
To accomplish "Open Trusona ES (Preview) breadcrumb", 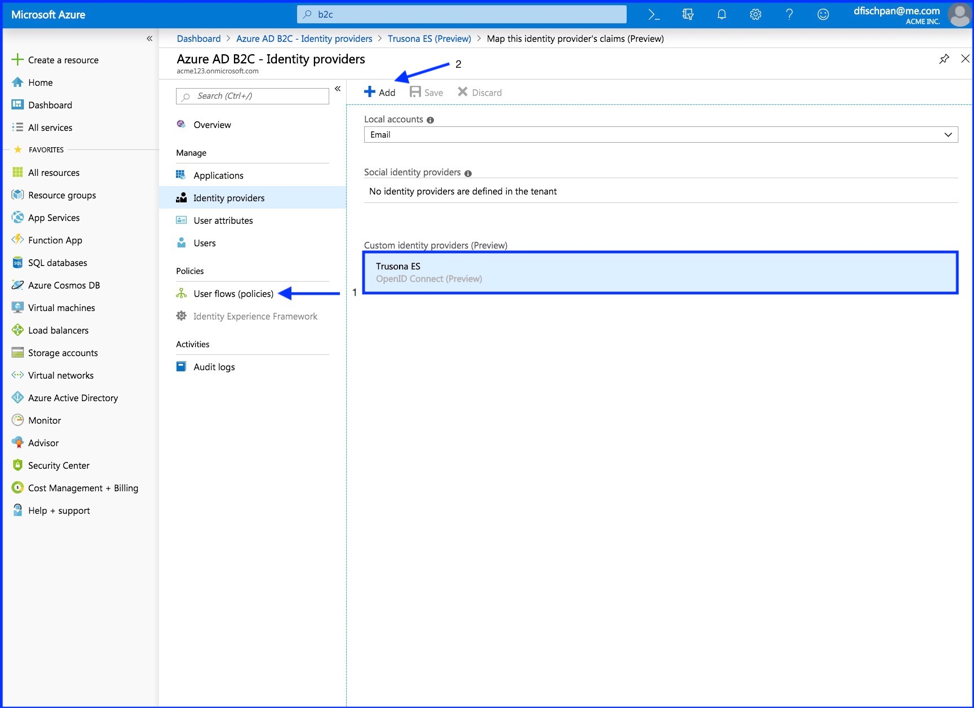I will [x=429, y=39].
